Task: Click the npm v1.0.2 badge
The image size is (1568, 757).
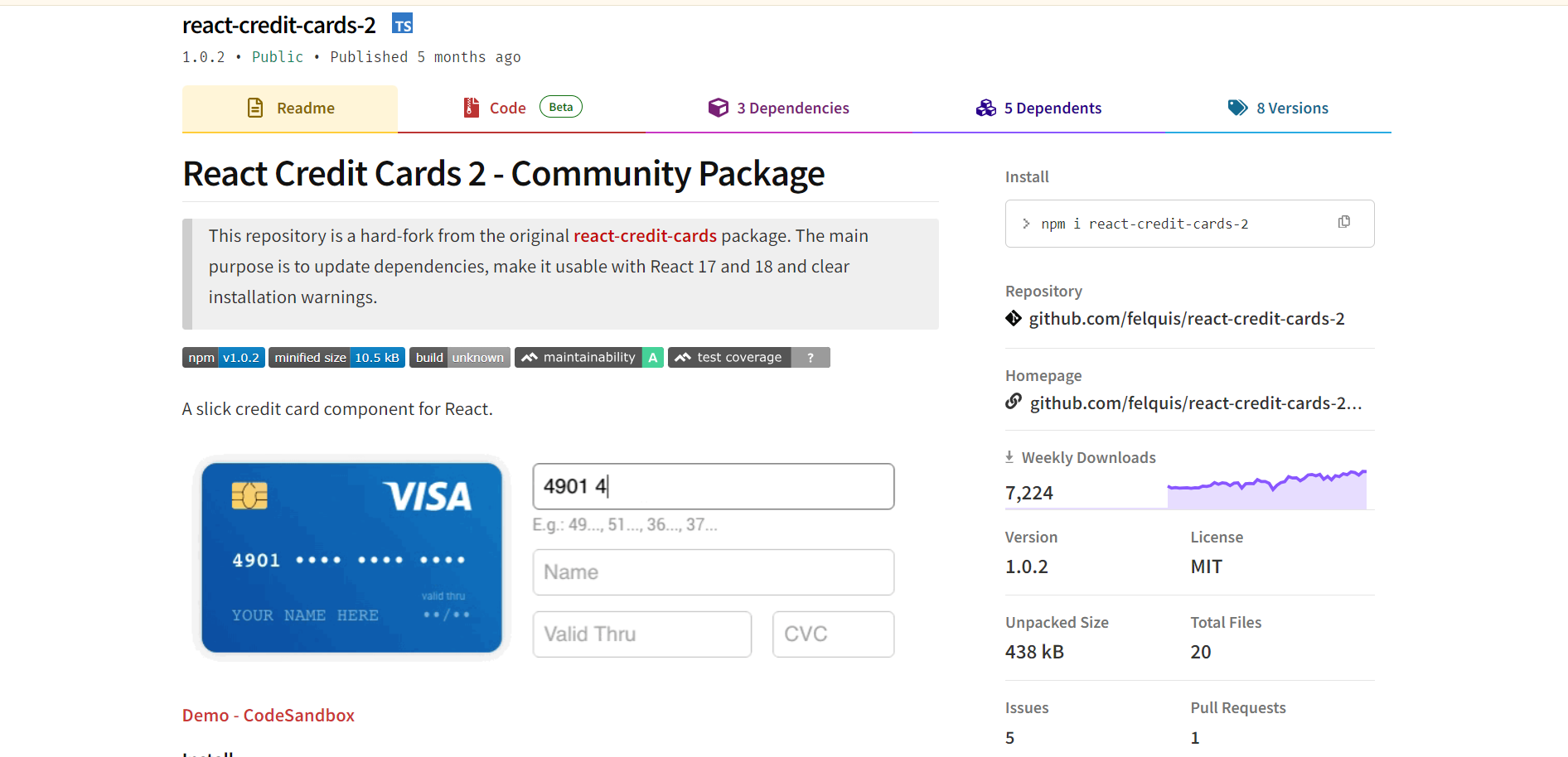Action: pyautogui.click(x=223, y=357)
